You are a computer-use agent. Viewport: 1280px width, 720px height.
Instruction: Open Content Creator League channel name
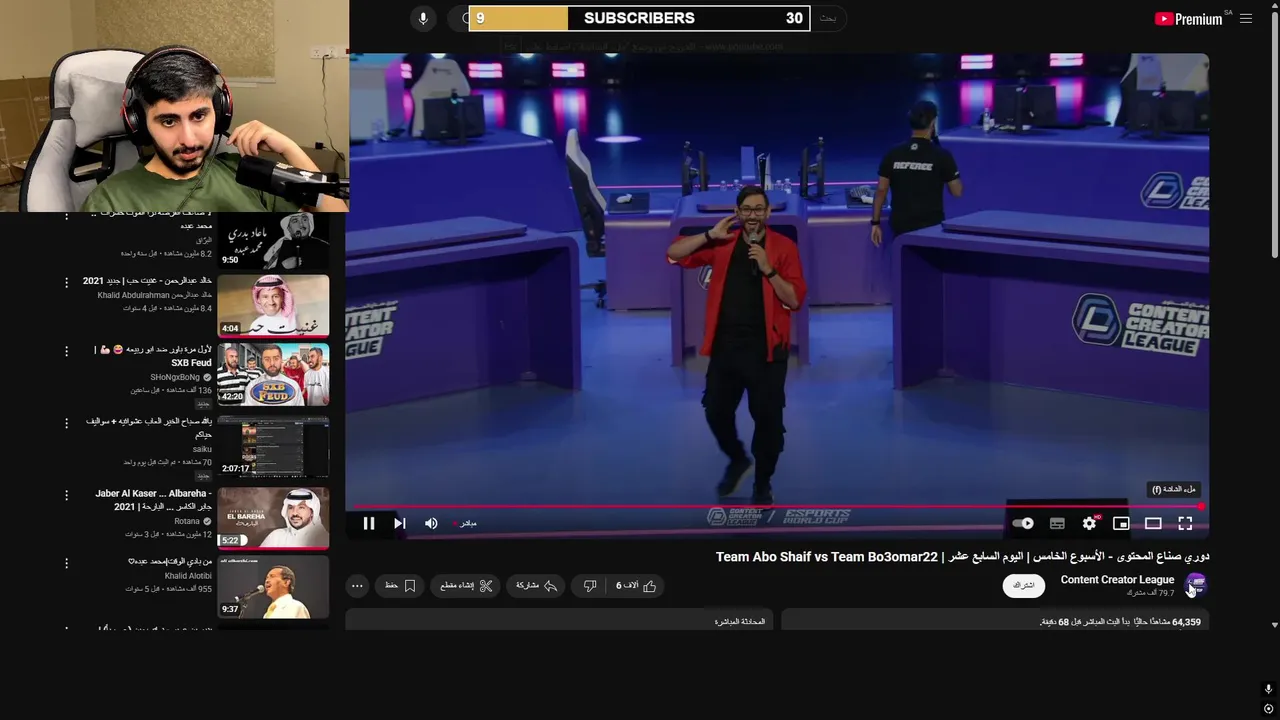tap(1117, 580)
